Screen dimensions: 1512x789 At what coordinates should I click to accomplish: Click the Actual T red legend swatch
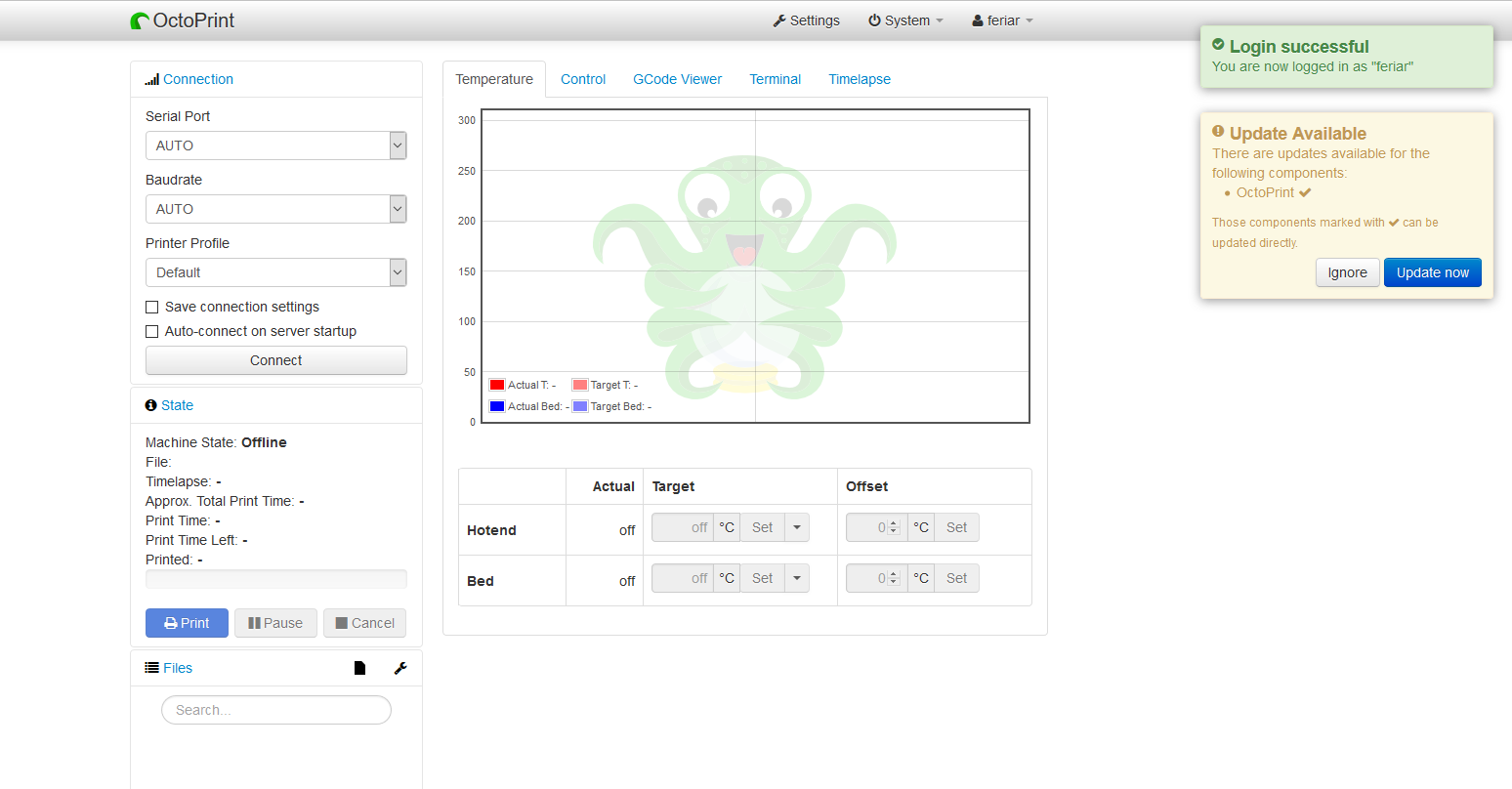pos(497,385)
